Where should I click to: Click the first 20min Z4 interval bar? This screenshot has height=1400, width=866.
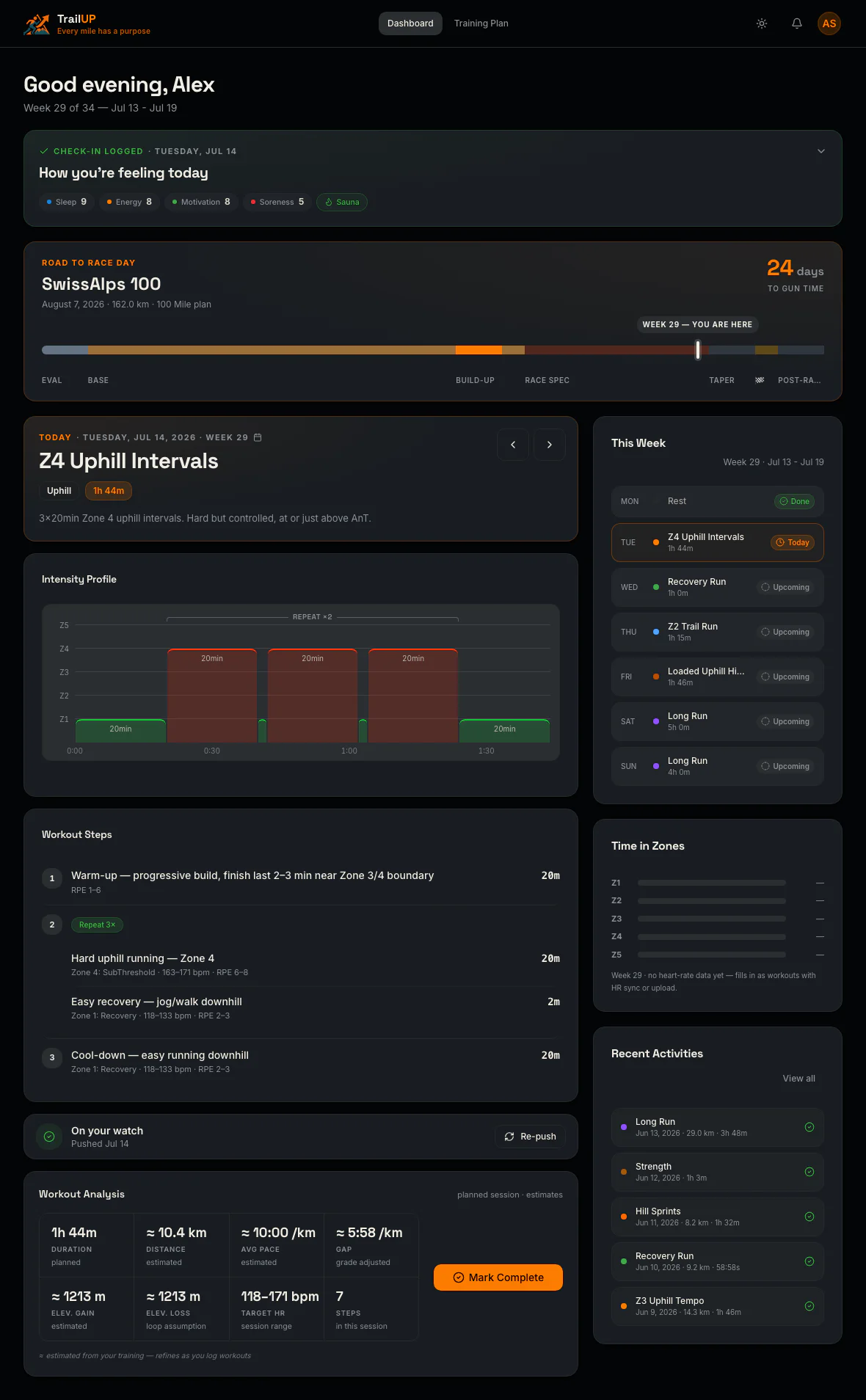click(x=212, y=696)
